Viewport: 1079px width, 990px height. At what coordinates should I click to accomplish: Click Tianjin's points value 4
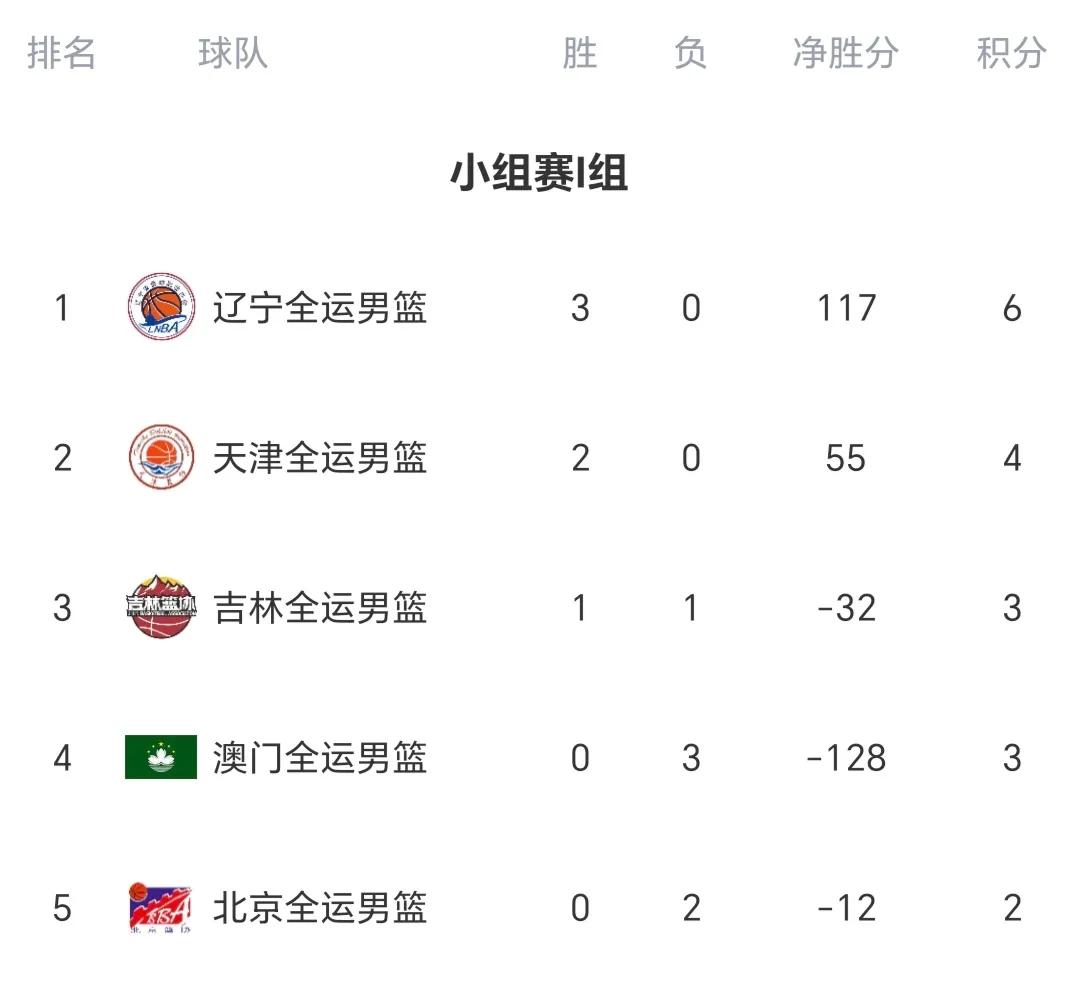point(1012,458)
